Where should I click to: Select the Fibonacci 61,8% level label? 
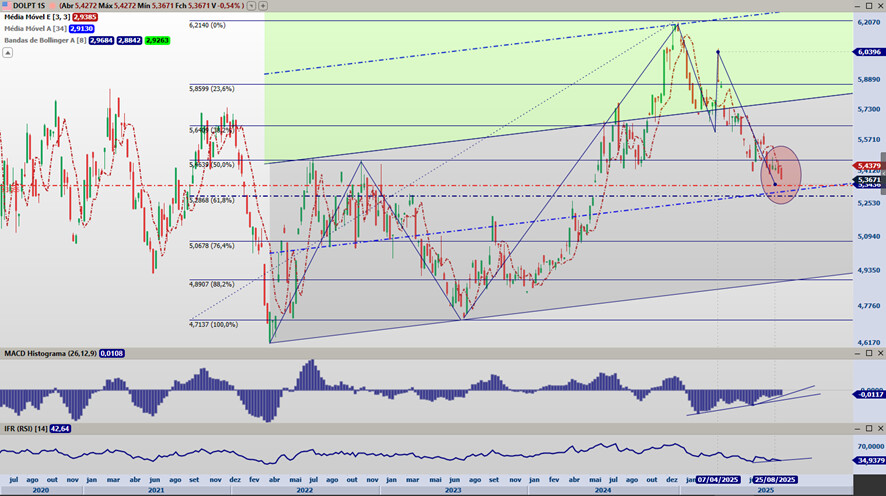click(212, 201)
